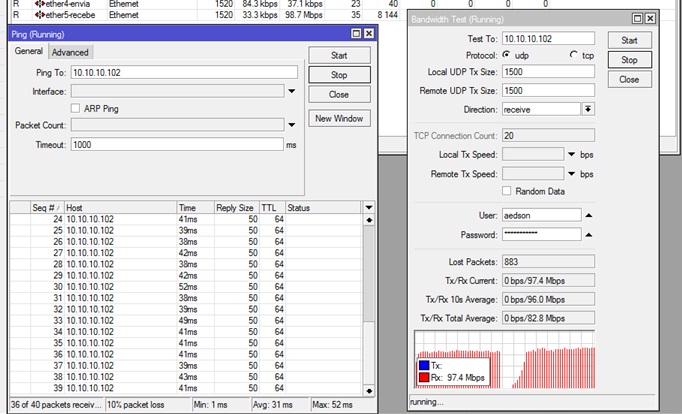Screen dimensions: 682x414
Task: Click the TCP Connection Count field
Action: click(548, 135)
